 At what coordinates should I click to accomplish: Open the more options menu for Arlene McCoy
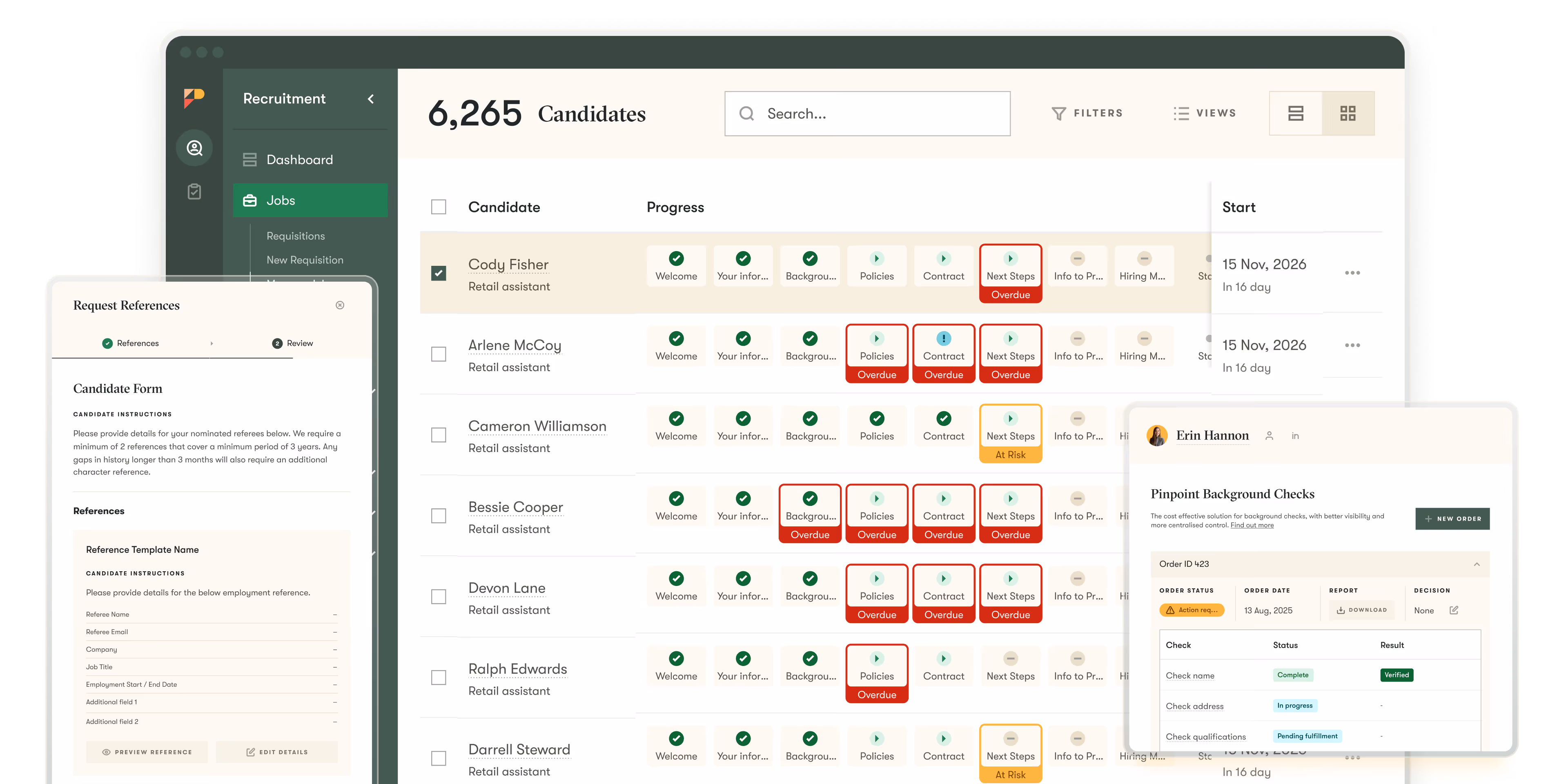(x=1352, y=345)
